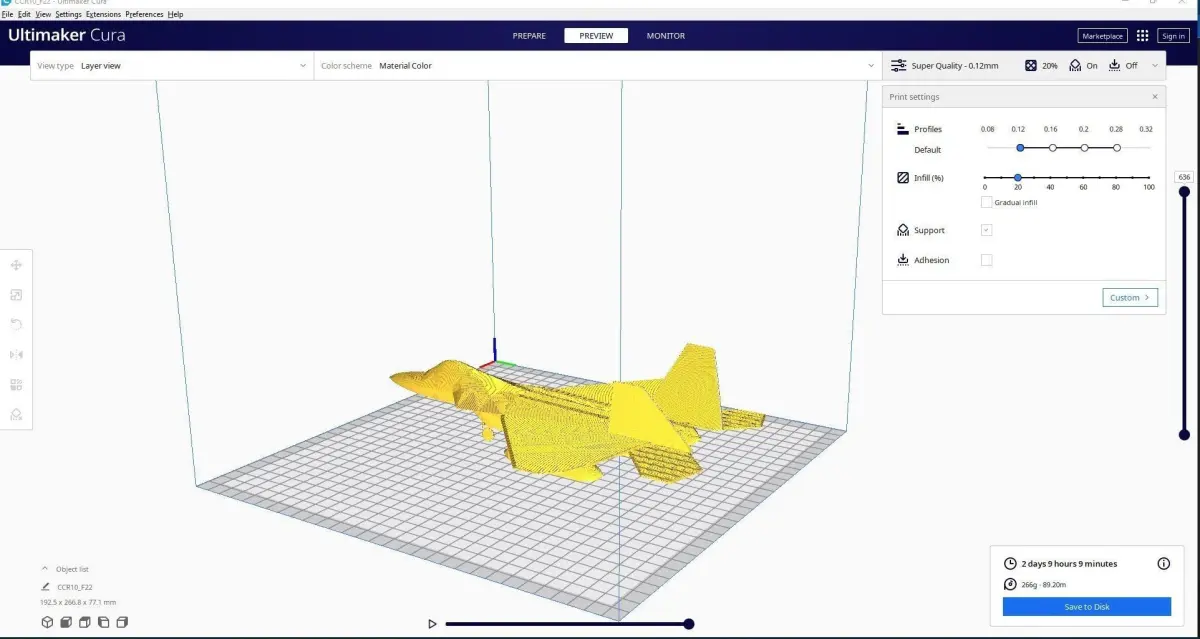Switch to the PREPARE stage
Image resolution: width=1200 pixels, height=639 pixels.
click(x=529, y=36)
